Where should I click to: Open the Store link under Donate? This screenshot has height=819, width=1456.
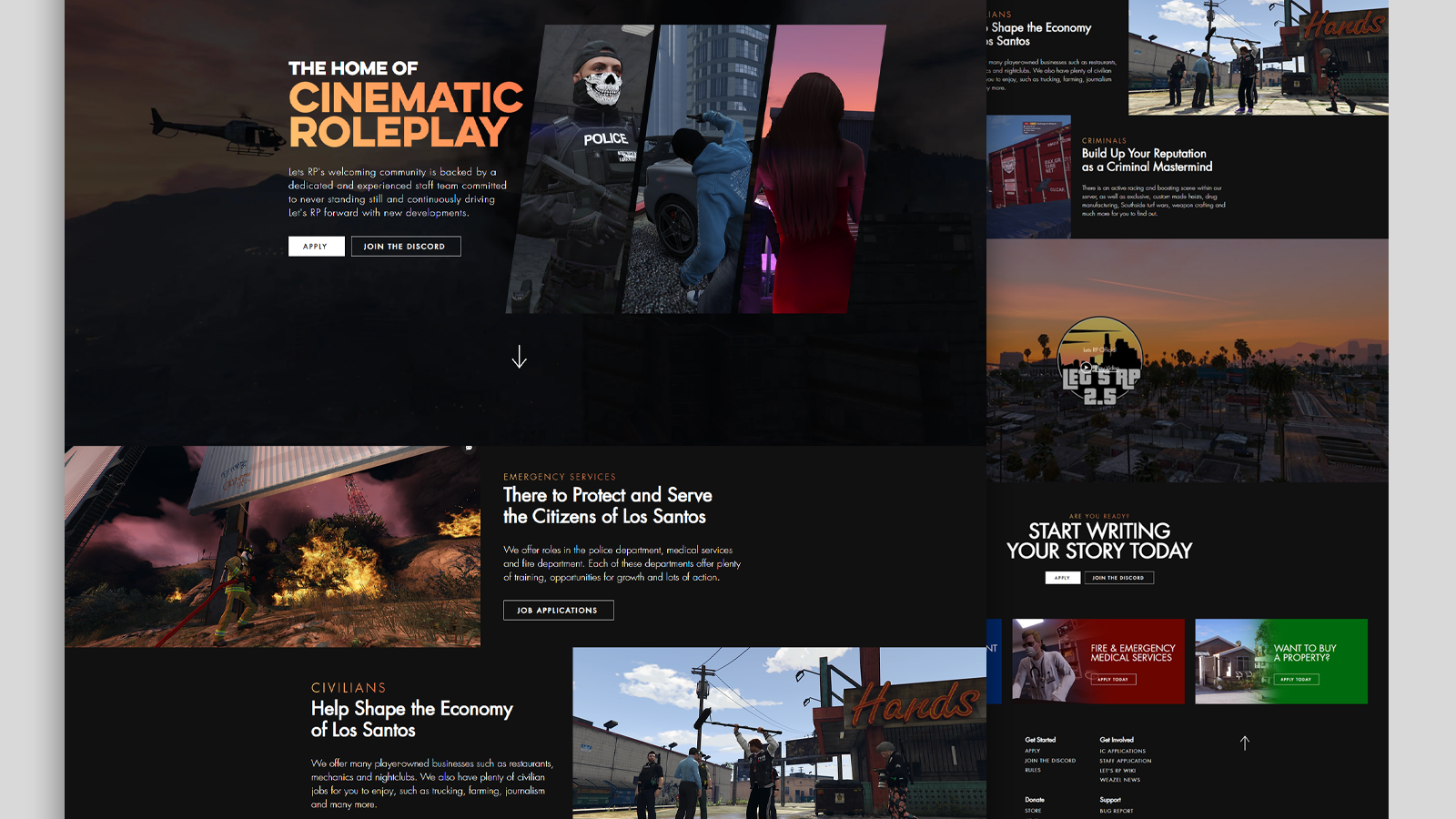click(1033, 811)
